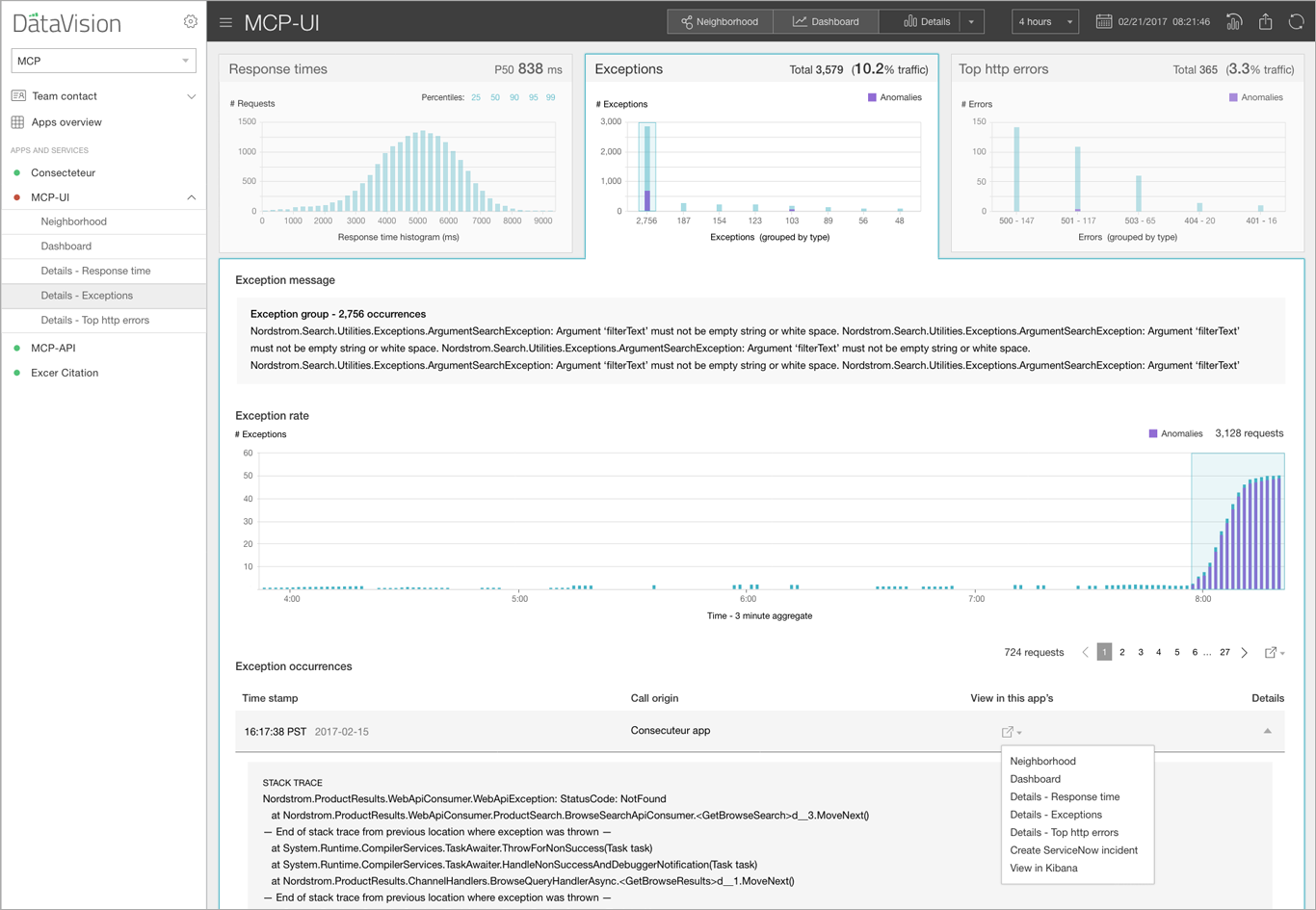Open the signal chart icon in top bar
Image resolution: width=1316 pixels, height=910 pixels.
click(x=1233, y=21)
